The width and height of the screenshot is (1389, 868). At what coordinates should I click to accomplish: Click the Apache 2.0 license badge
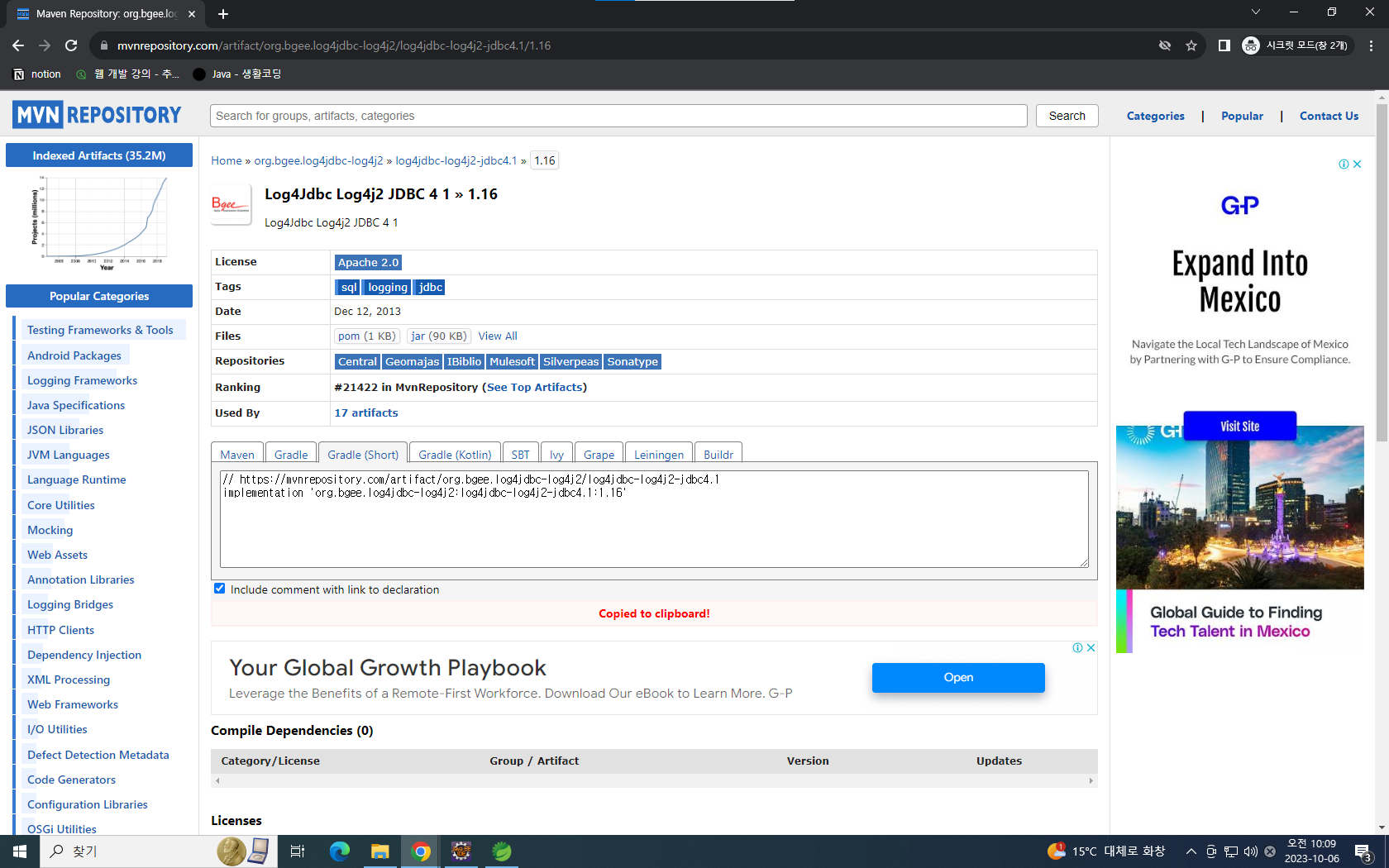pos(368,262)
